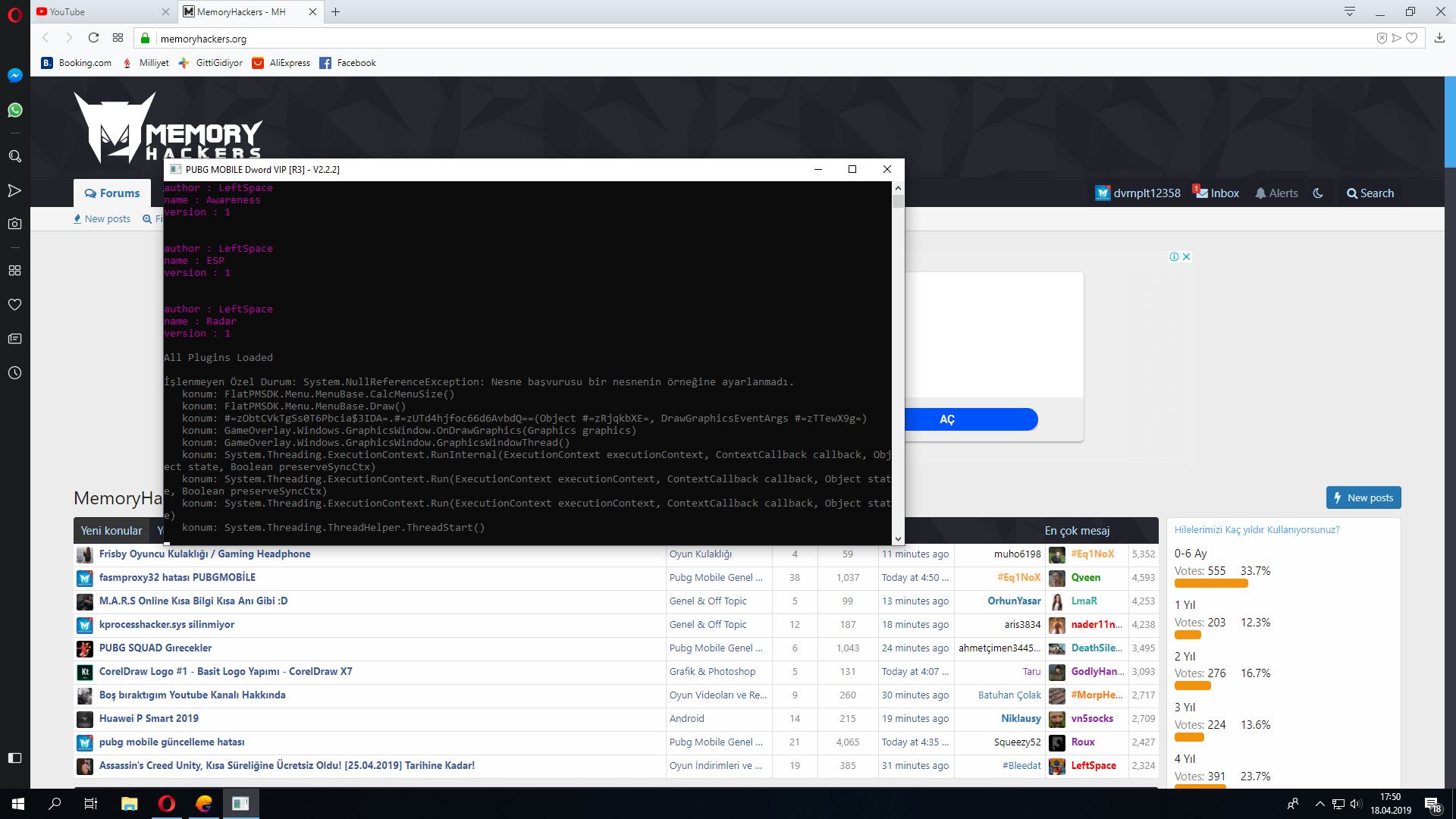Viewport: 1456px width, 819px height.
Task: Open WhatsApp in Opera sidebar
Action: [14, 111]
